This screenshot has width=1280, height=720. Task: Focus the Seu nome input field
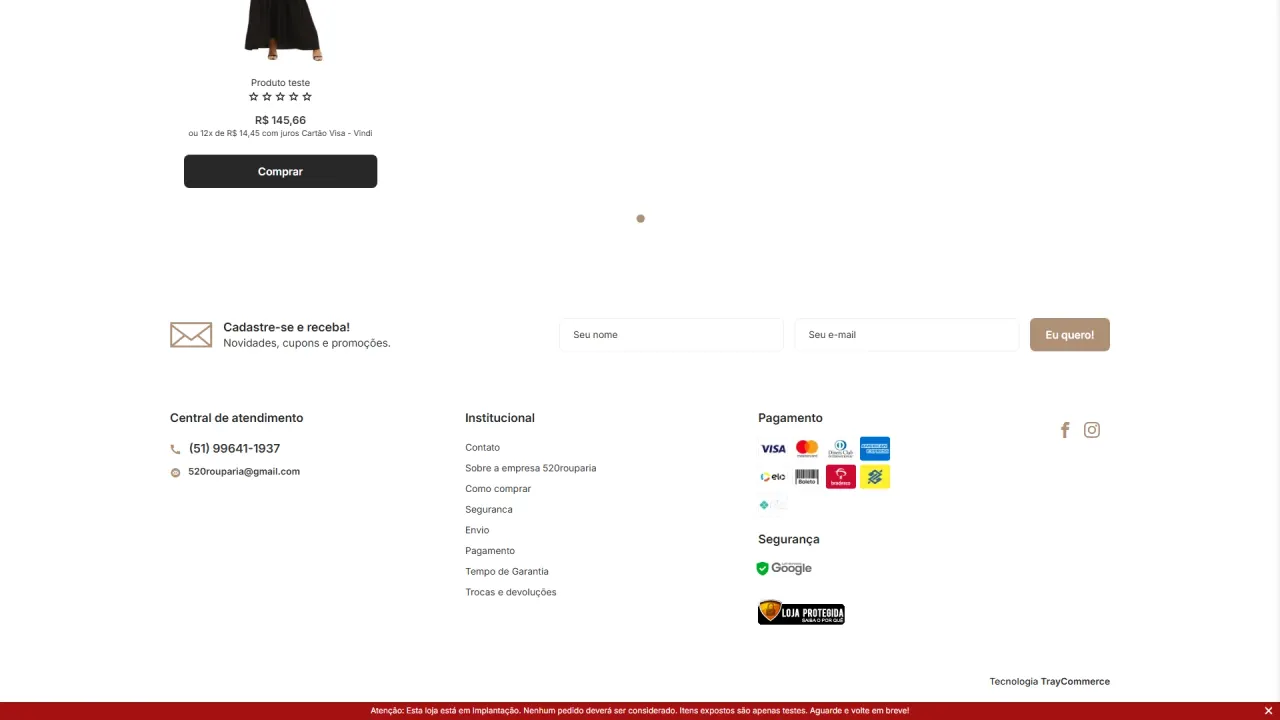(x=671, y=335)
